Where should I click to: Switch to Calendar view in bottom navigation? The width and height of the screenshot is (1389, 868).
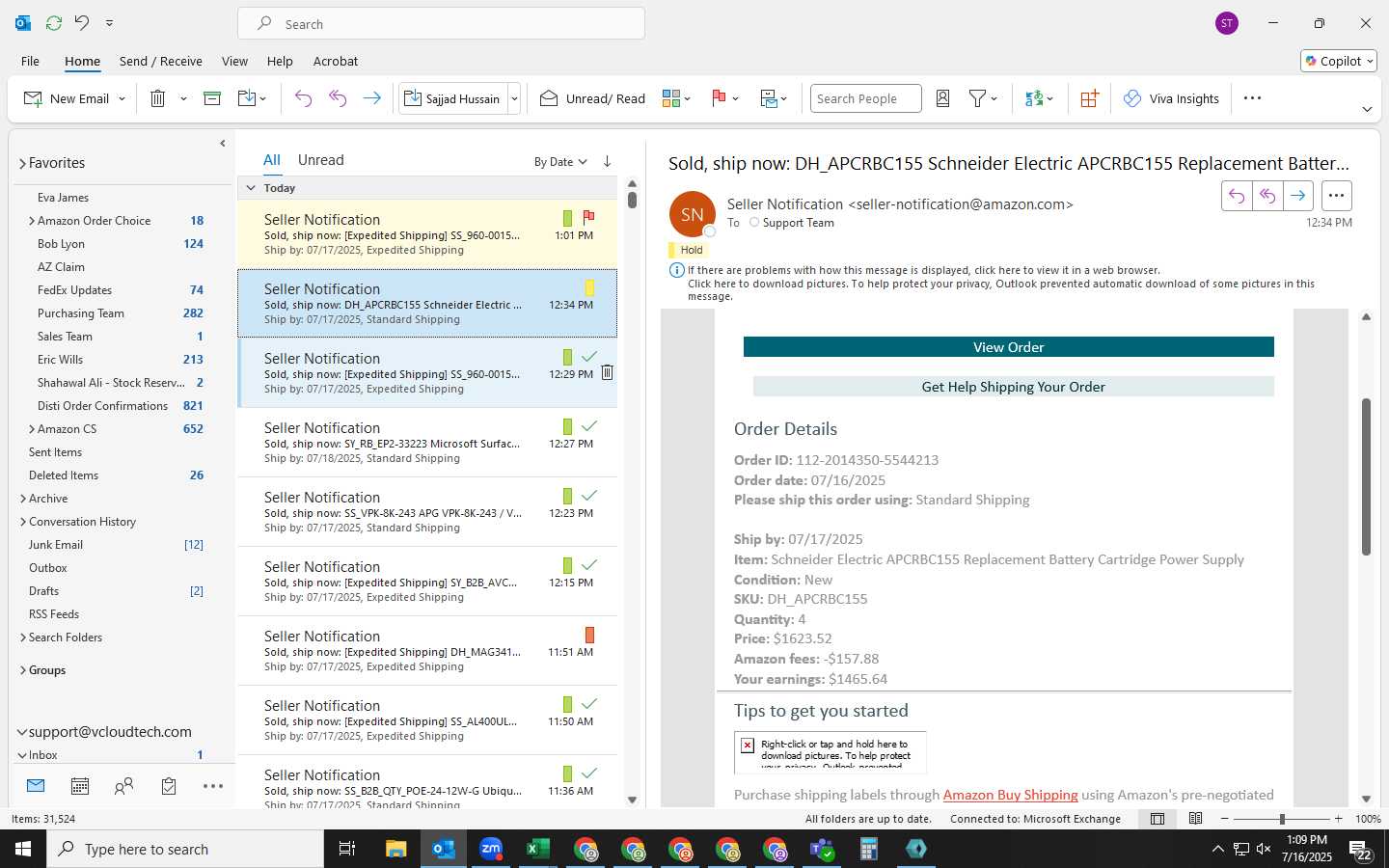click(80, 786)
